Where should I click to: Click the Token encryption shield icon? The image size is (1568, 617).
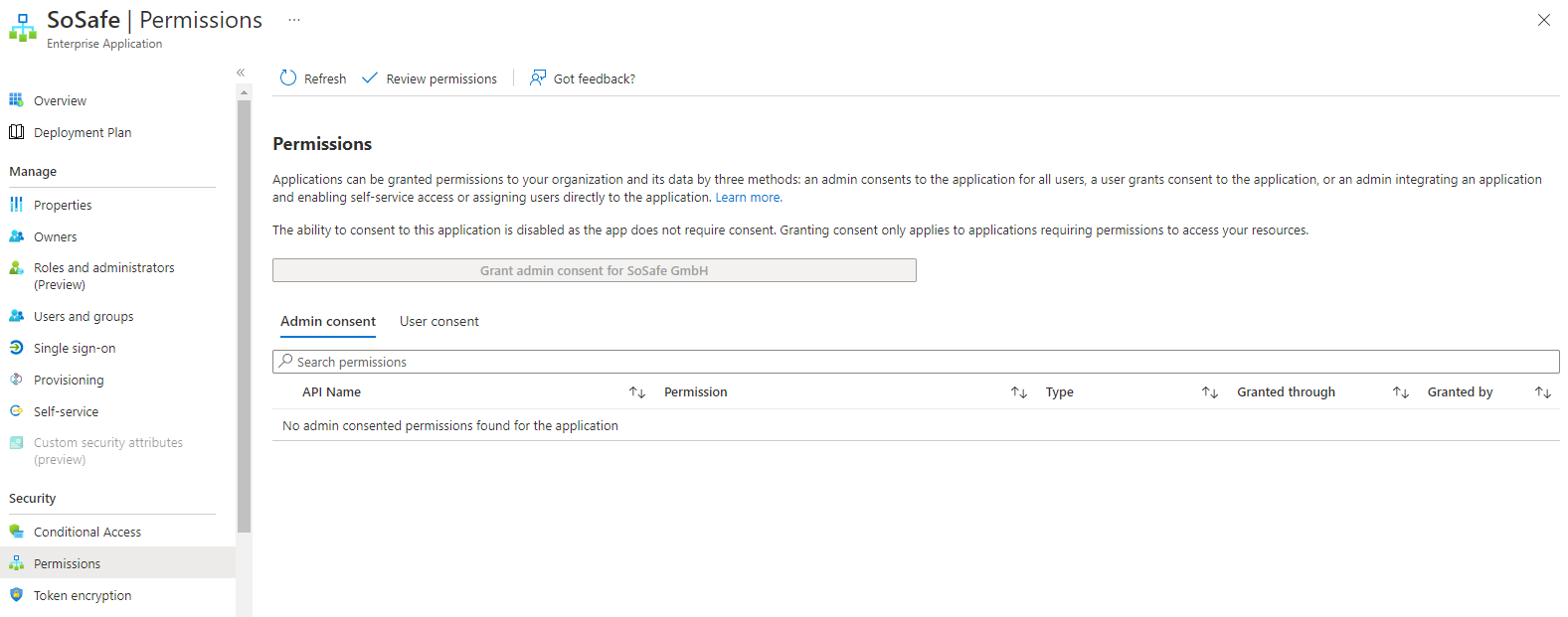[x=16, y=595]
